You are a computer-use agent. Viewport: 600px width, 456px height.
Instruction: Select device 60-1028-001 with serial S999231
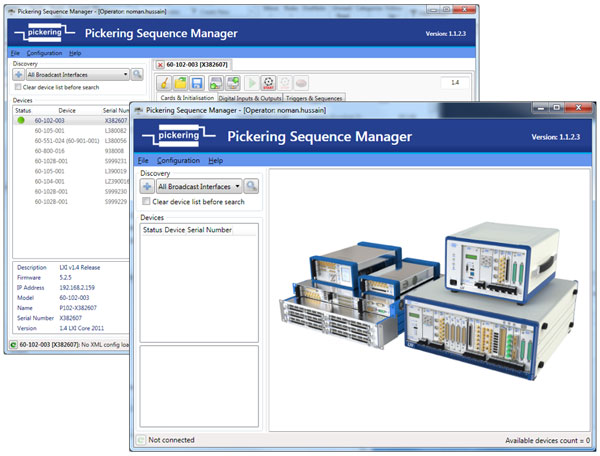pyautogui.click(x=71, y=161)
